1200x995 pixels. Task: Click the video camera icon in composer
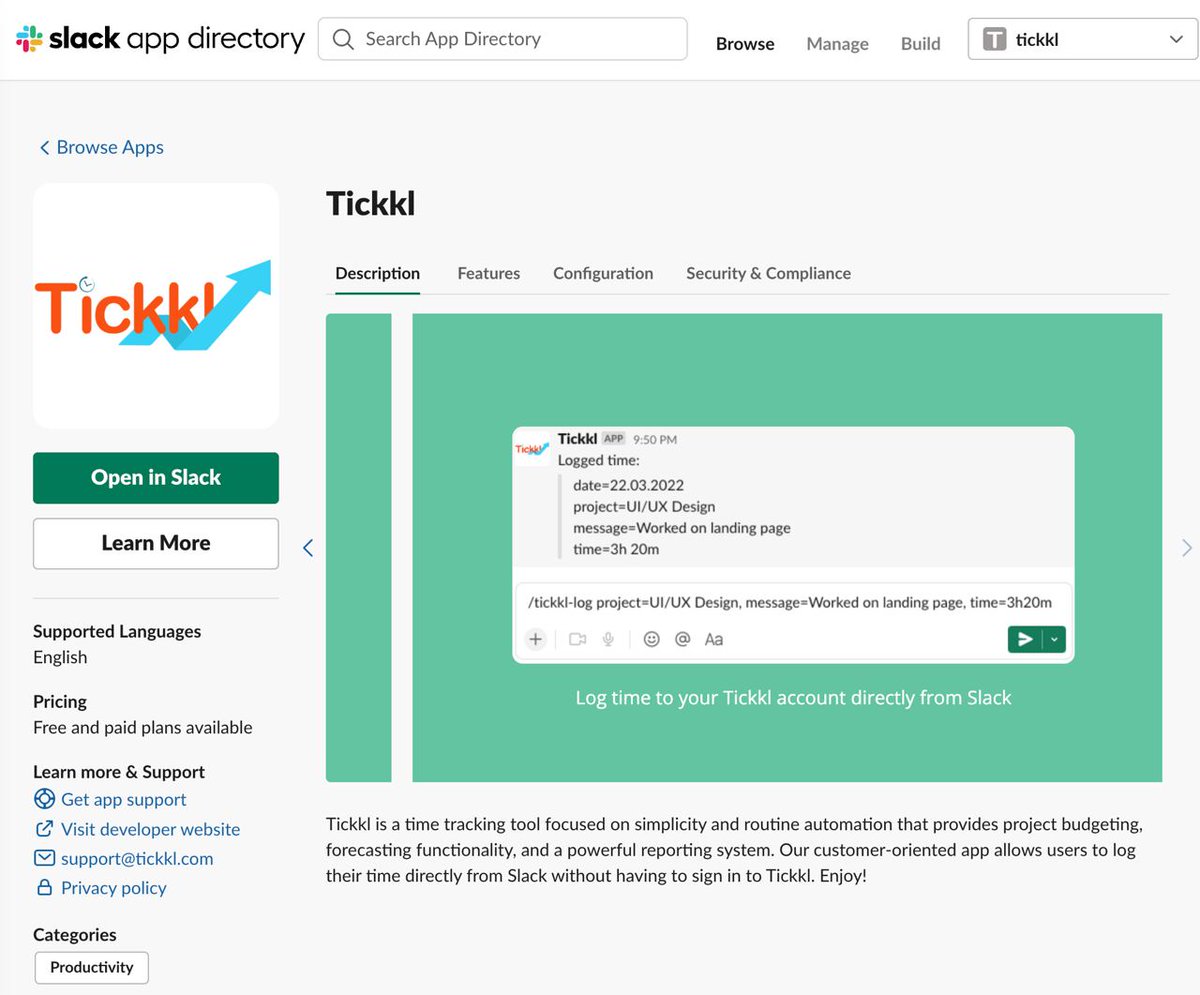pyautogui.click(x=577, y=639)
